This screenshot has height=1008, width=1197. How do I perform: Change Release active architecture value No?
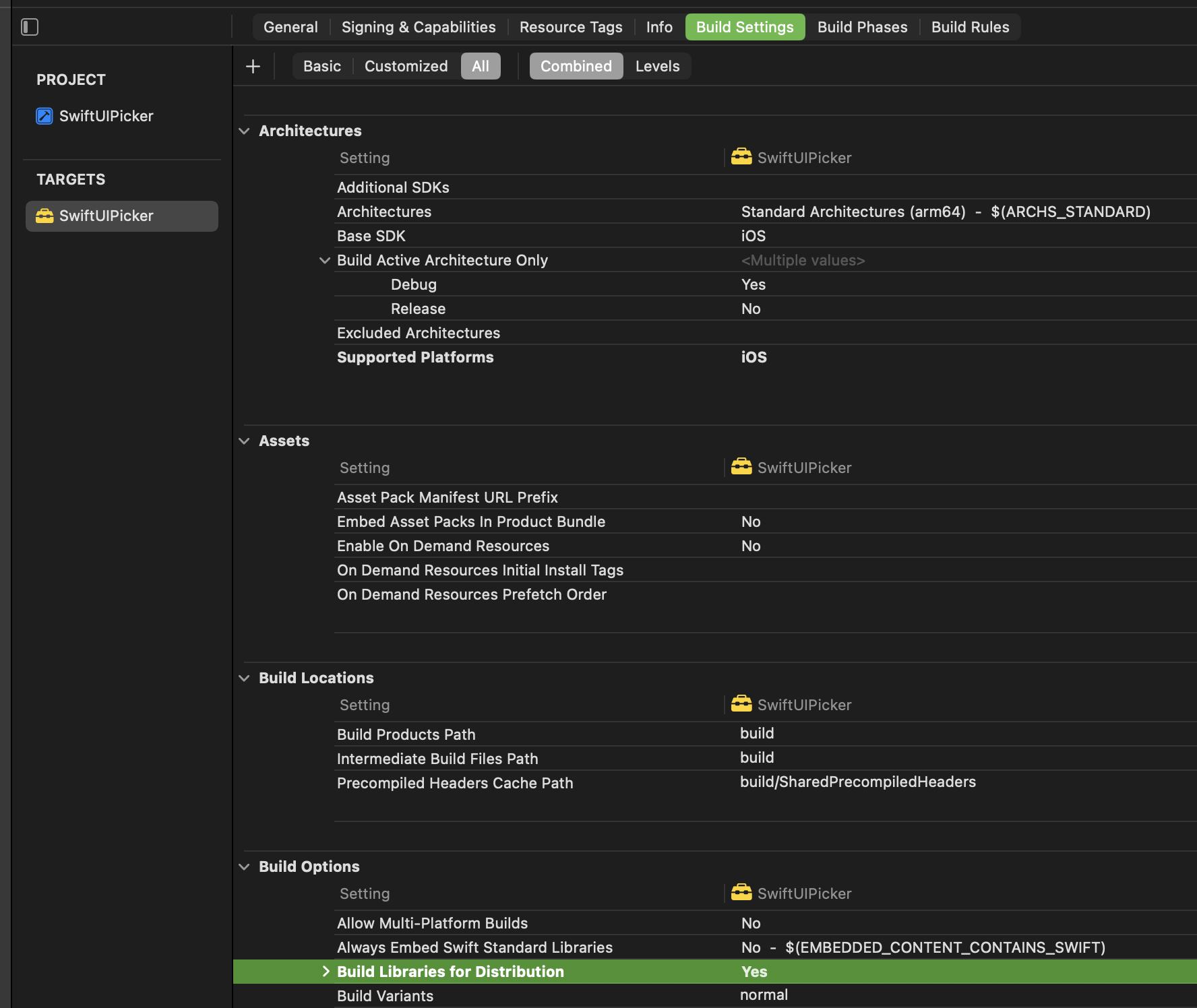[x=751, y=309]
